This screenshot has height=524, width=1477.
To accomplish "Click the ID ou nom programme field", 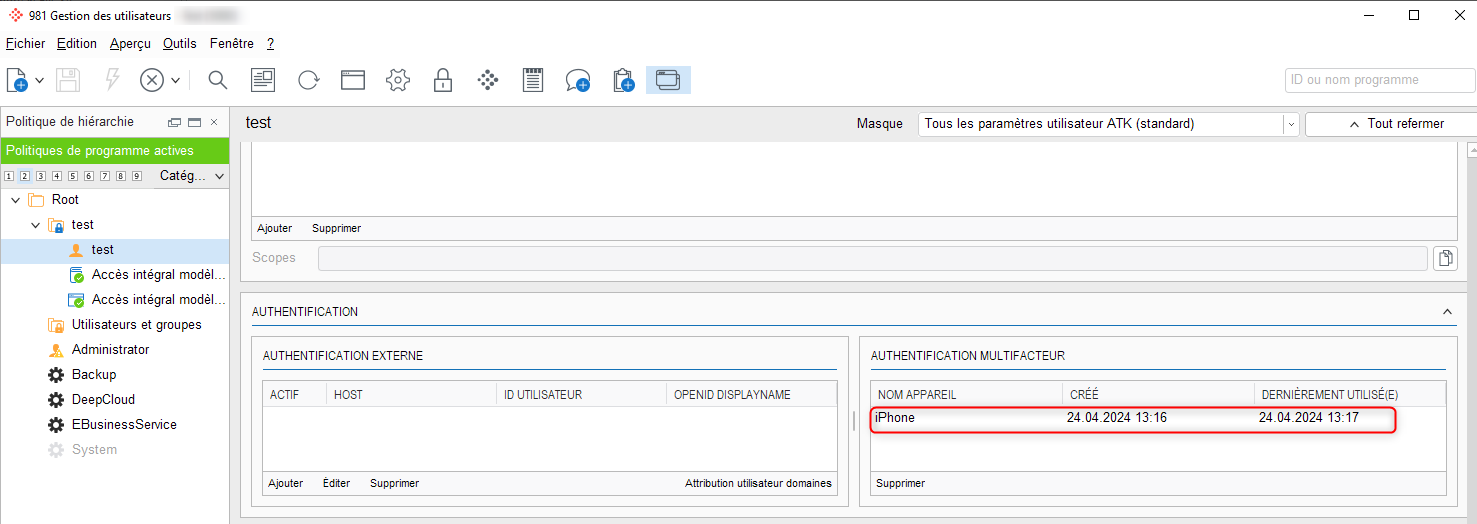I will (1378, 80).
